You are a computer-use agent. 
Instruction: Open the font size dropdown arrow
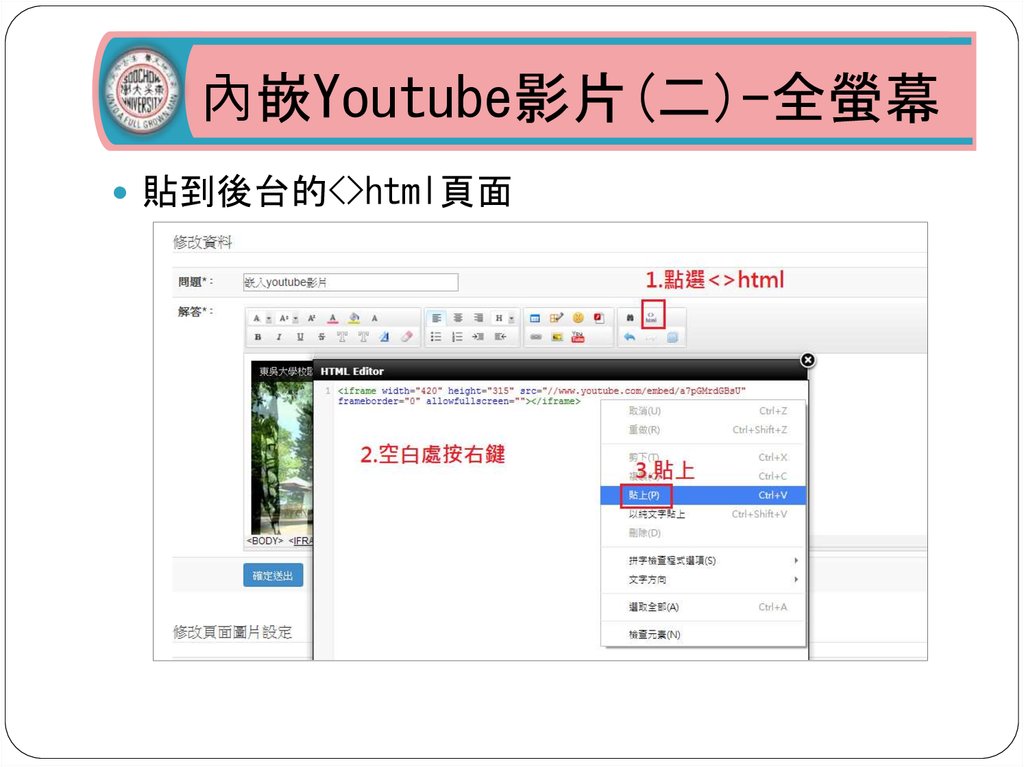pos(295,319)
